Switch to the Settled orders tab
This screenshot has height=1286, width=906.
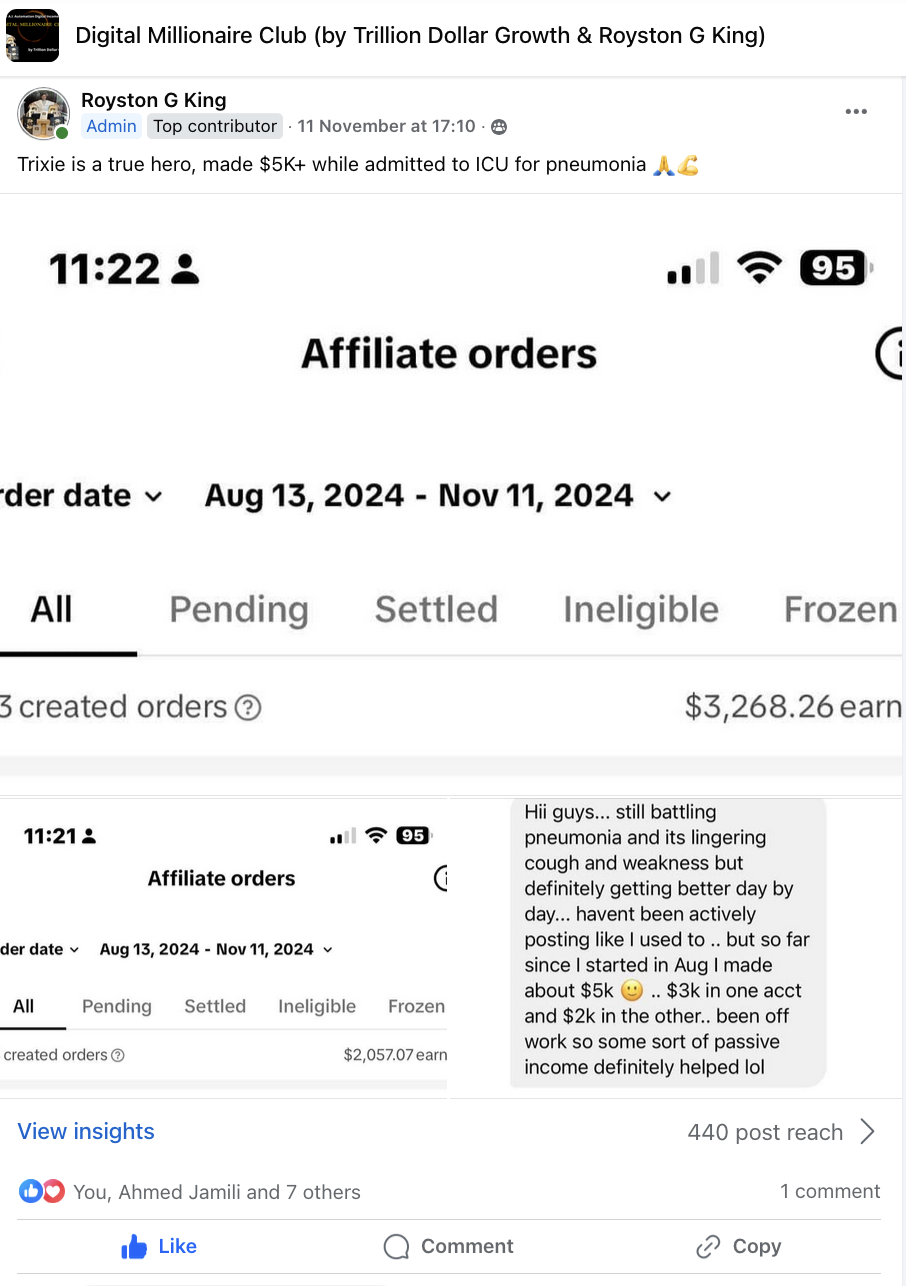click(x=436, y=610)
